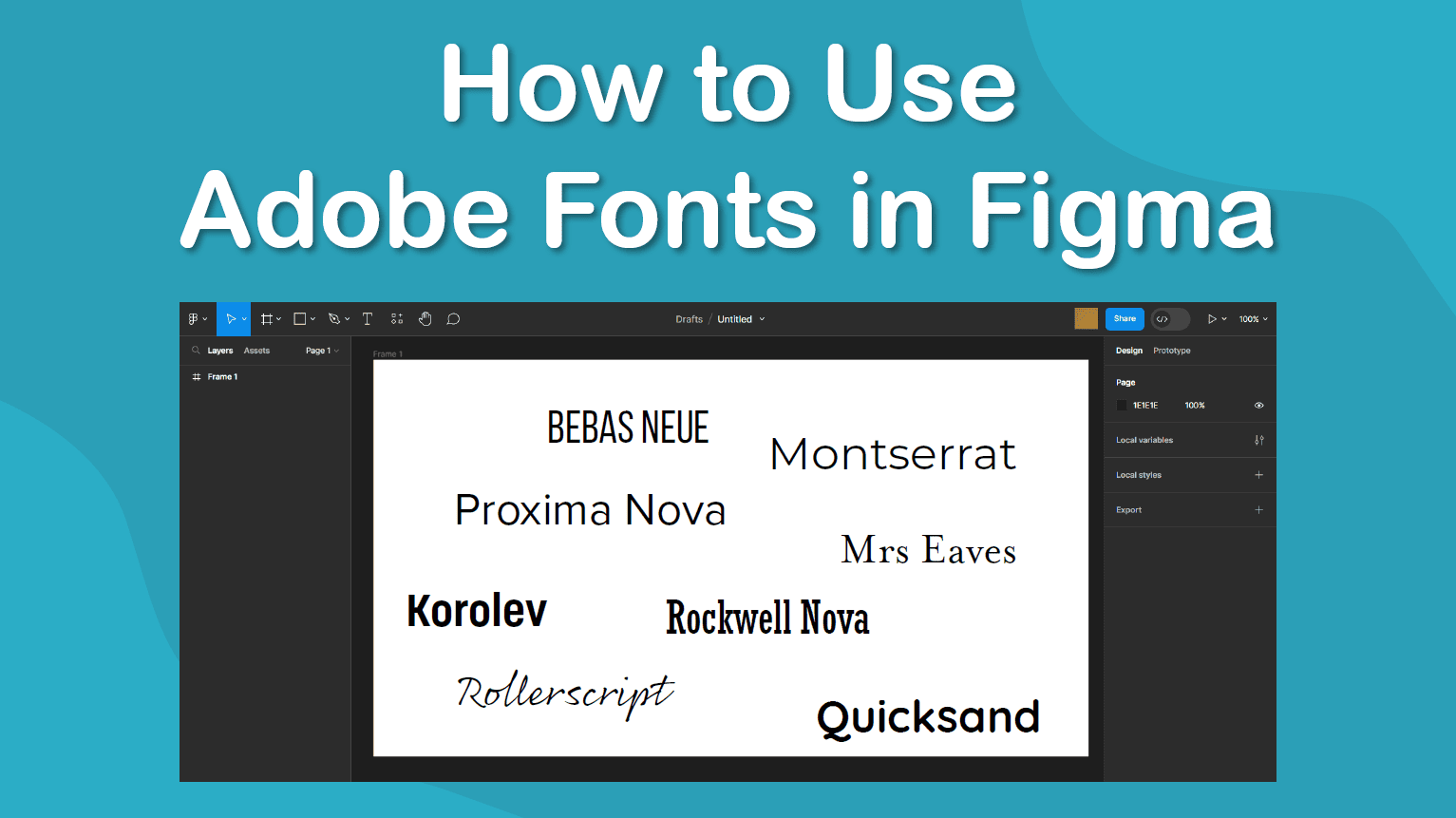Select the Proxima Nova text on canvas
Image resolution: width=1456 pixels, height=818 pixels.
(591, 510)
